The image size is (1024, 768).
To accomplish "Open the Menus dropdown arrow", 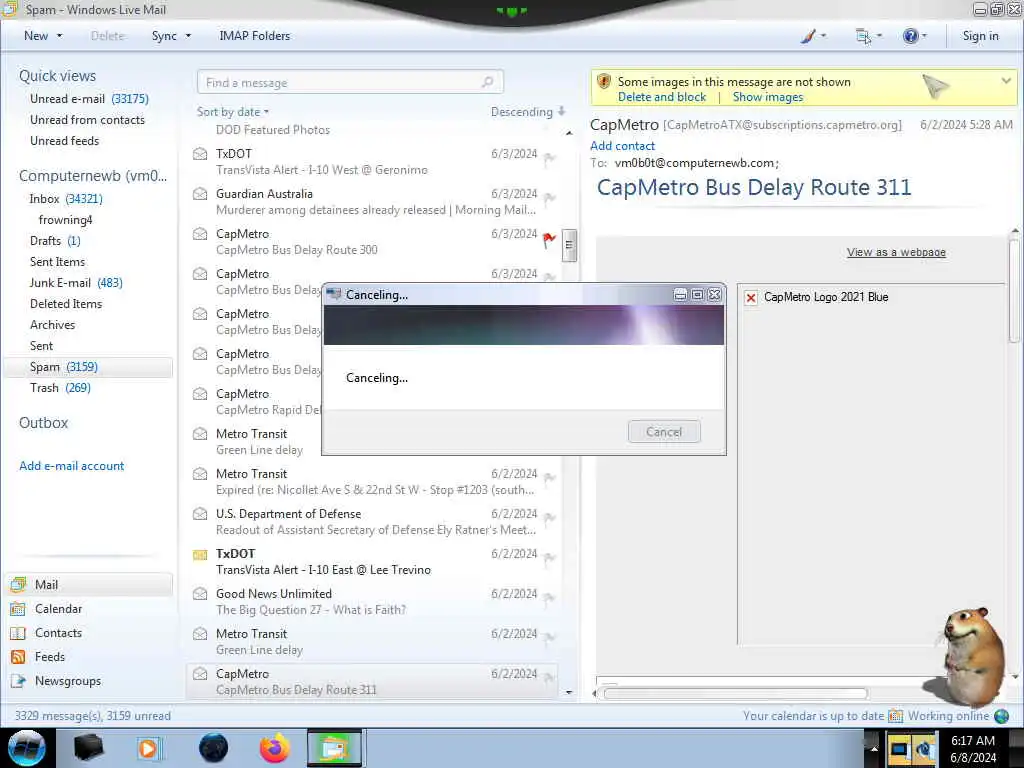I will click(x=879, y=36).
